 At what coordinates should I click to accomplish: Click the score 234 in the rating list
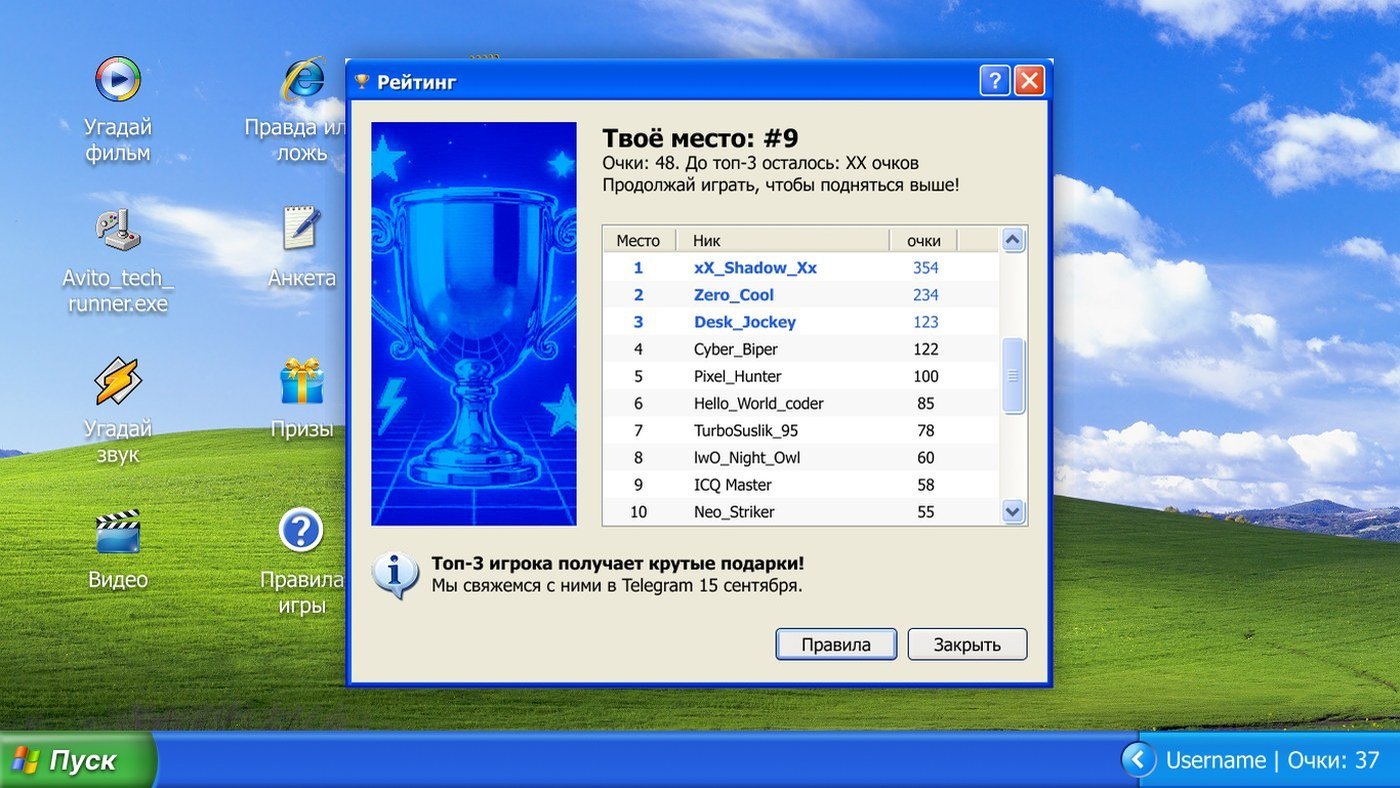coord(926,295)
